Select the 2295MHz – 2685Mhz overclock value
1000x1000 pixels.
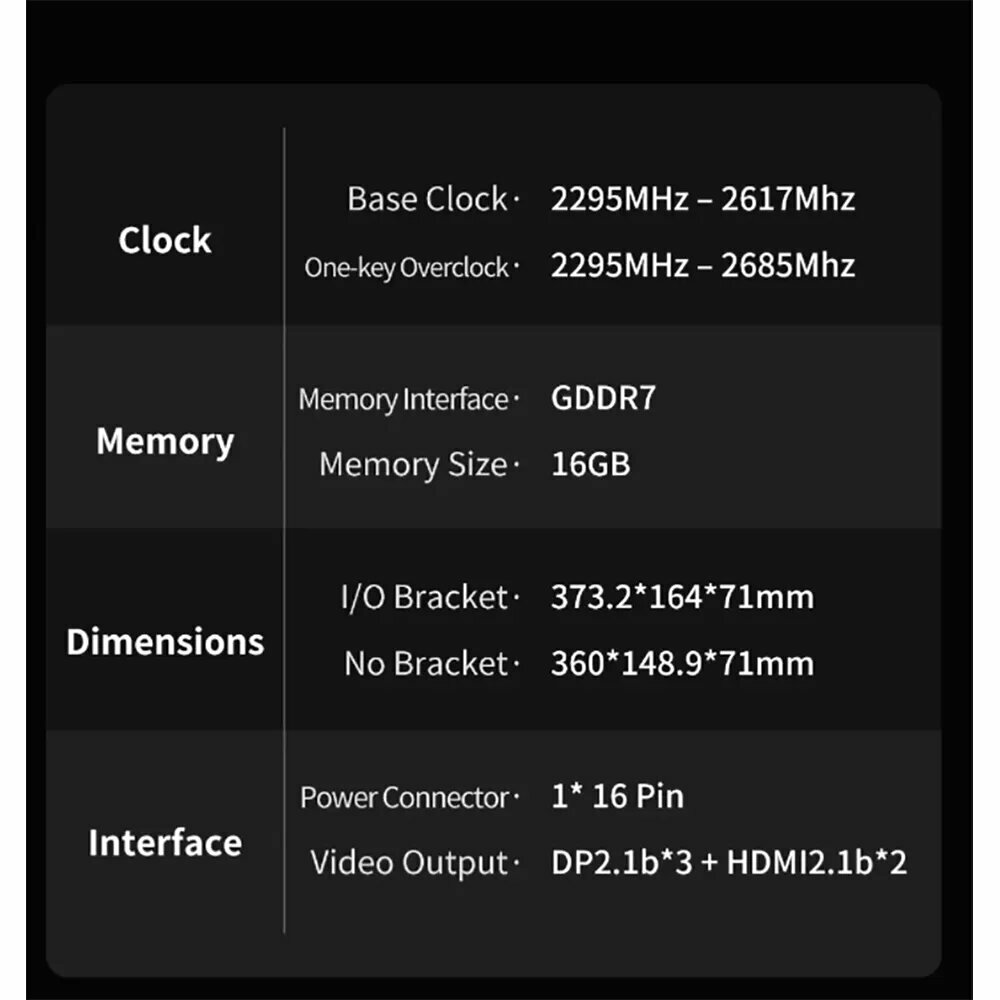click(703, 265)
